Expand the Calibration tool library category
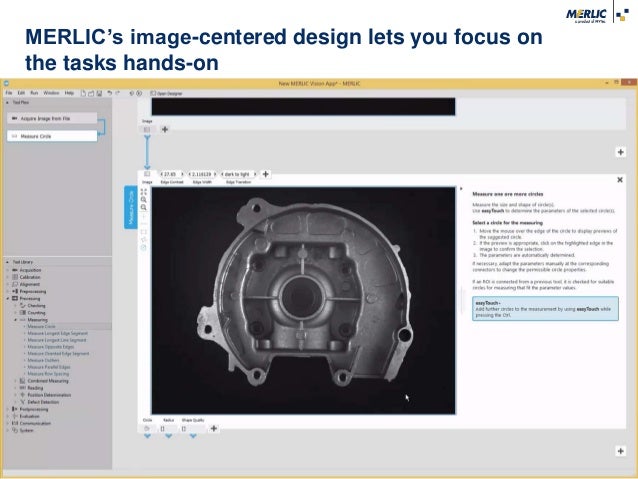The image size is (638, 479). 9,276
